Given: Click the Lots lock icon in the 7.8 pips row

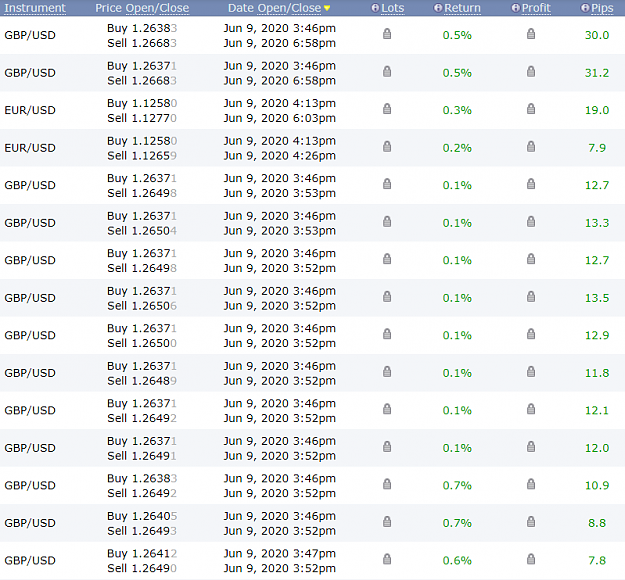Looking at the screenshot, I should tap(387, 559).
